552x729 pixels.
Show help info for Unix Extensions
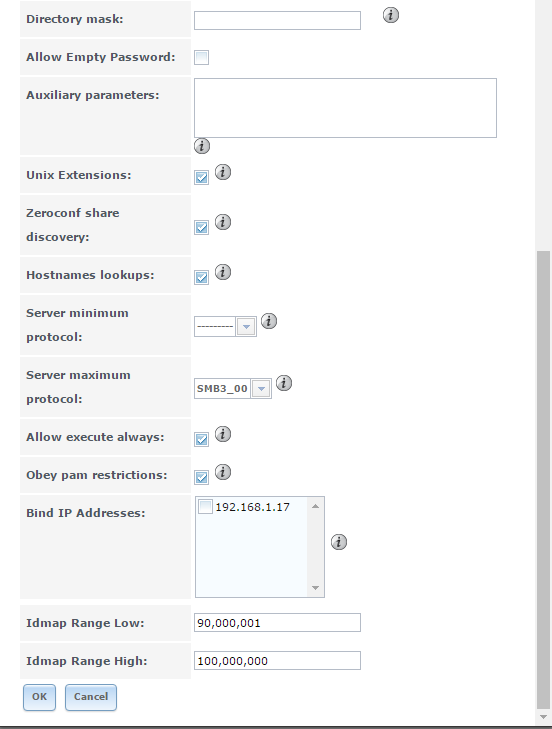(223, 172)
